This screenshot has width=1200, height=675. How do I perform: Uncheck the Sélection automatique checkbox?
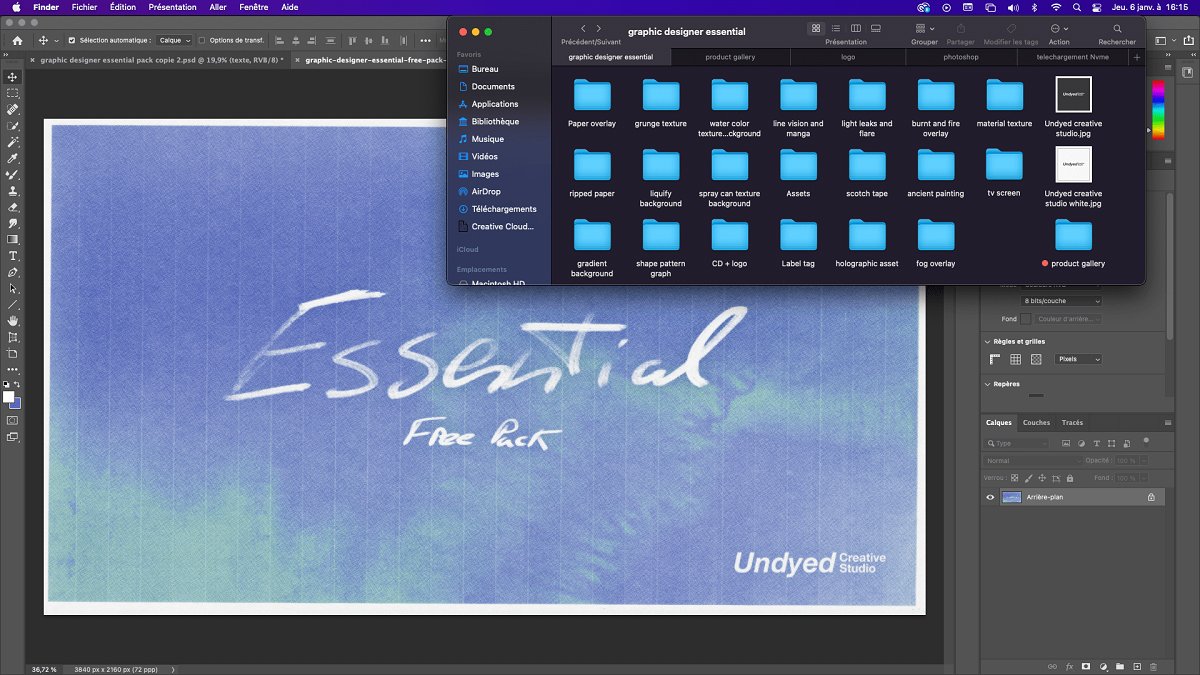point(71,41)
